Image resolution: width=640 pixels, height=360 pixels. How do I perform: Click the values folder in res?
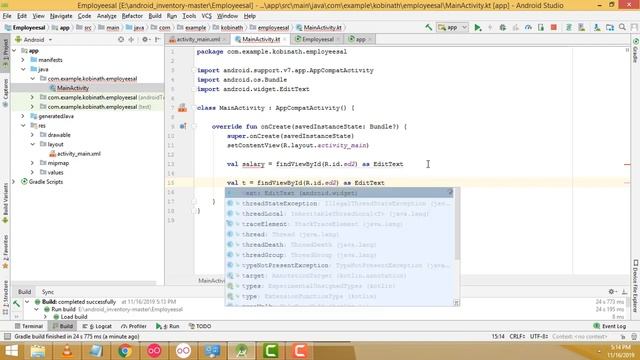[x=55, y=172]
